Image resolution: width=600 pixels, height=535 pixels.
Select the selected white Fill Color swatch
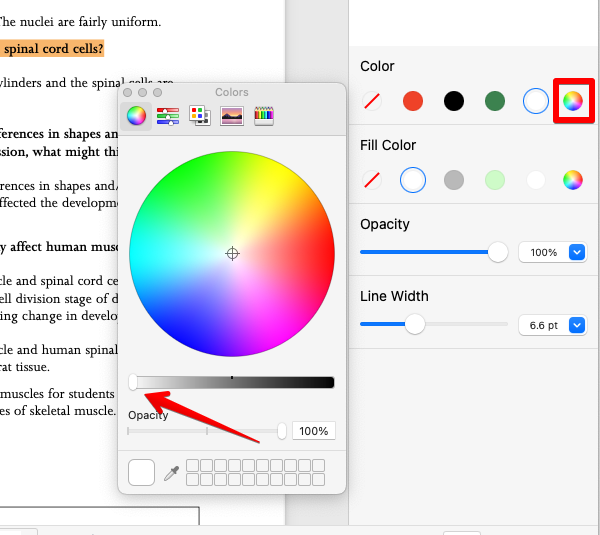(x=413, y=180)
